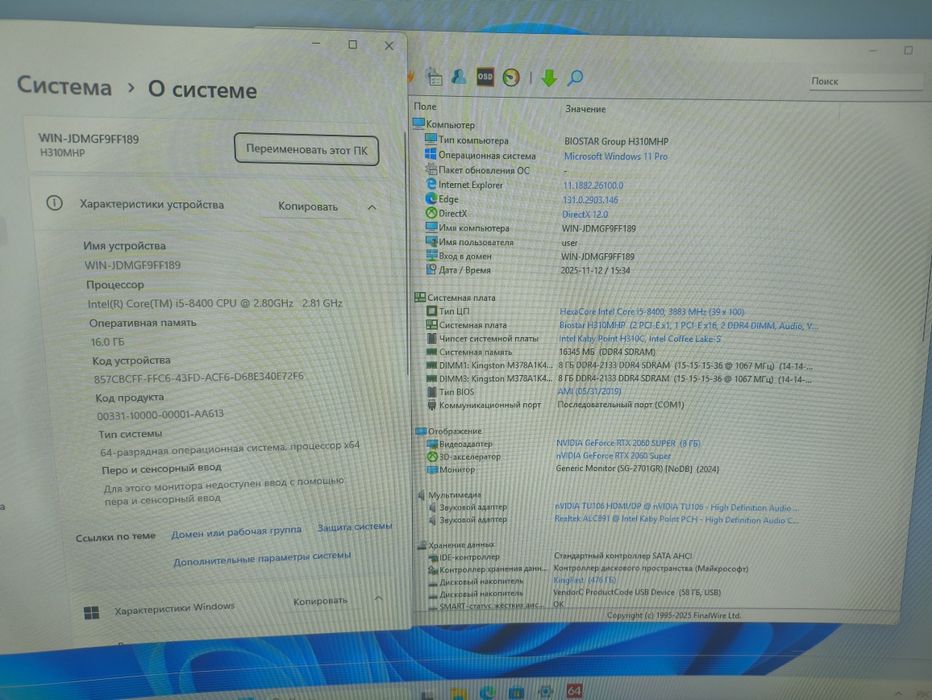Open Дополнительные параметры системы link

(262, 558)
